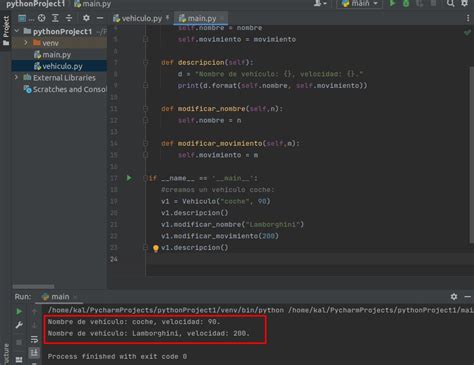474x365 pixels.
Task: Hide the project panel with minus icon
Action: coord(100,18)
